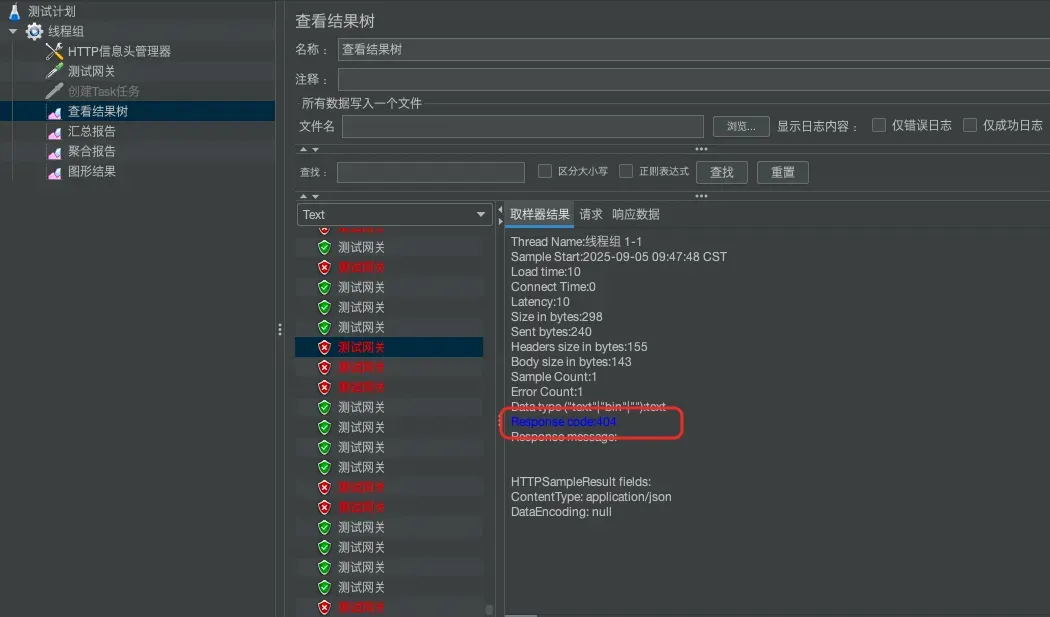Click into the 查找 search text field

pyautogui.click(x=431, y=172)
